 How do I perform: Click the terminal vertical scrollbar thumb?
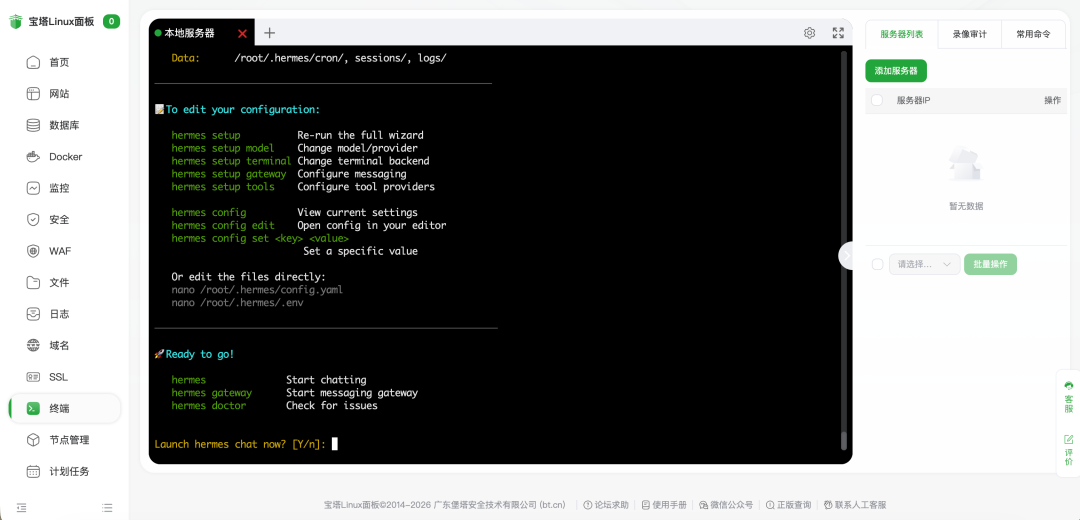click(x=844, y=440)
